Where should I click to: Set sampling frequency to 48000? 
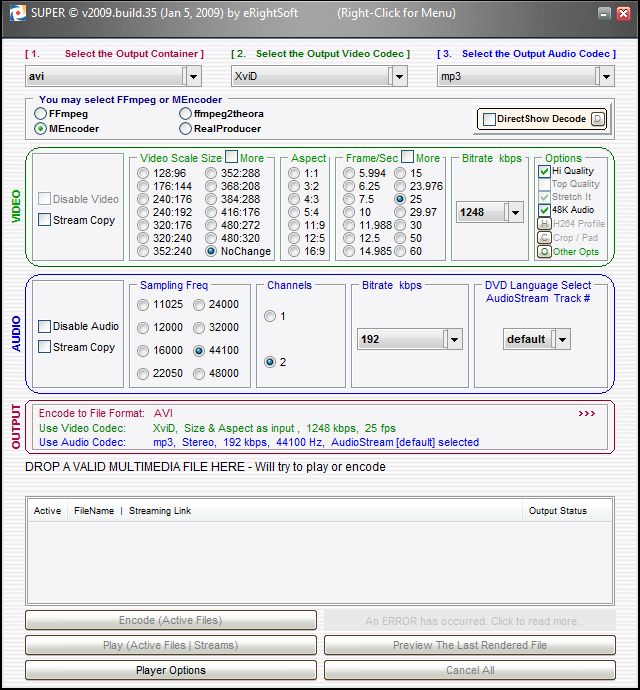pos(199,374)
